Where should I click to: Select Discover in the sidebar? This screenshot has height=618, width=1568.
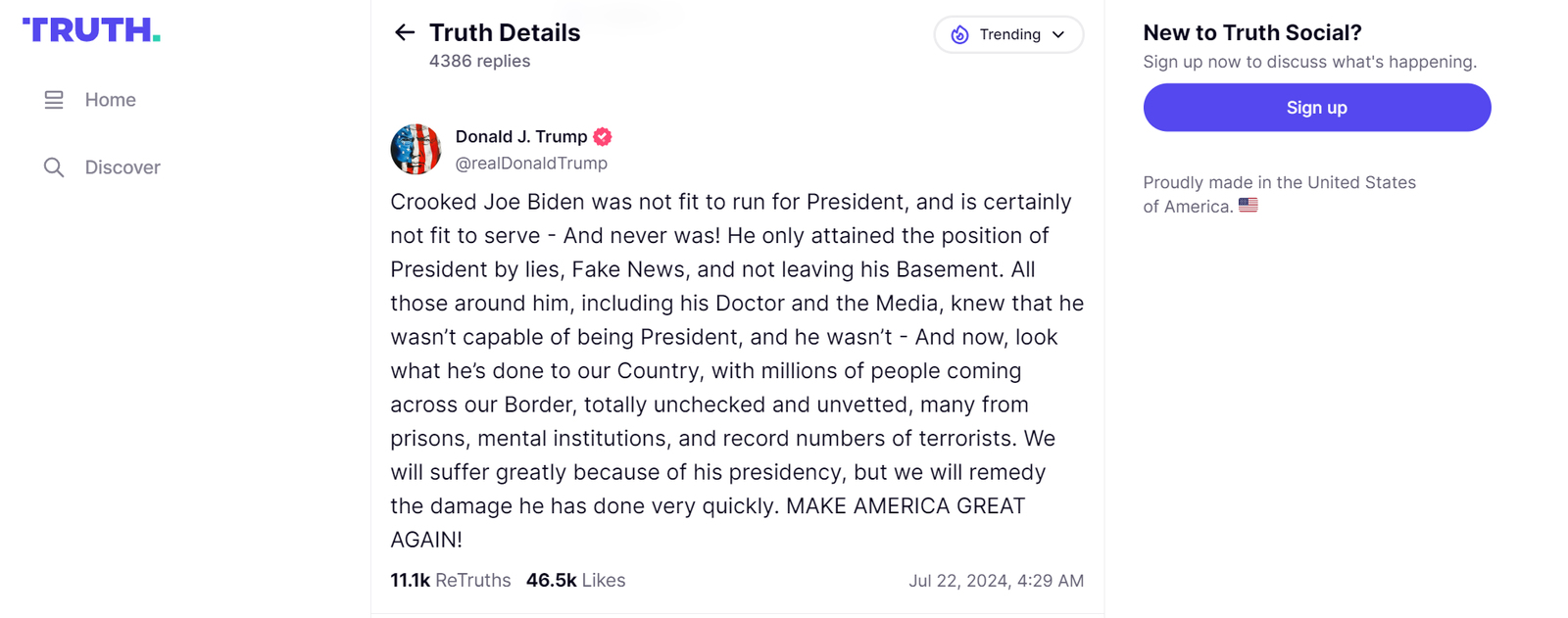tap(122, 167)
